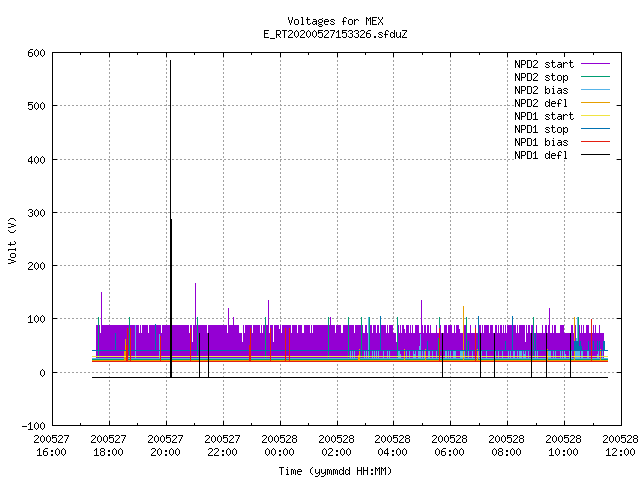Click the 'NPD1 stop' legend label
The image size is (640, 480).
541,129
